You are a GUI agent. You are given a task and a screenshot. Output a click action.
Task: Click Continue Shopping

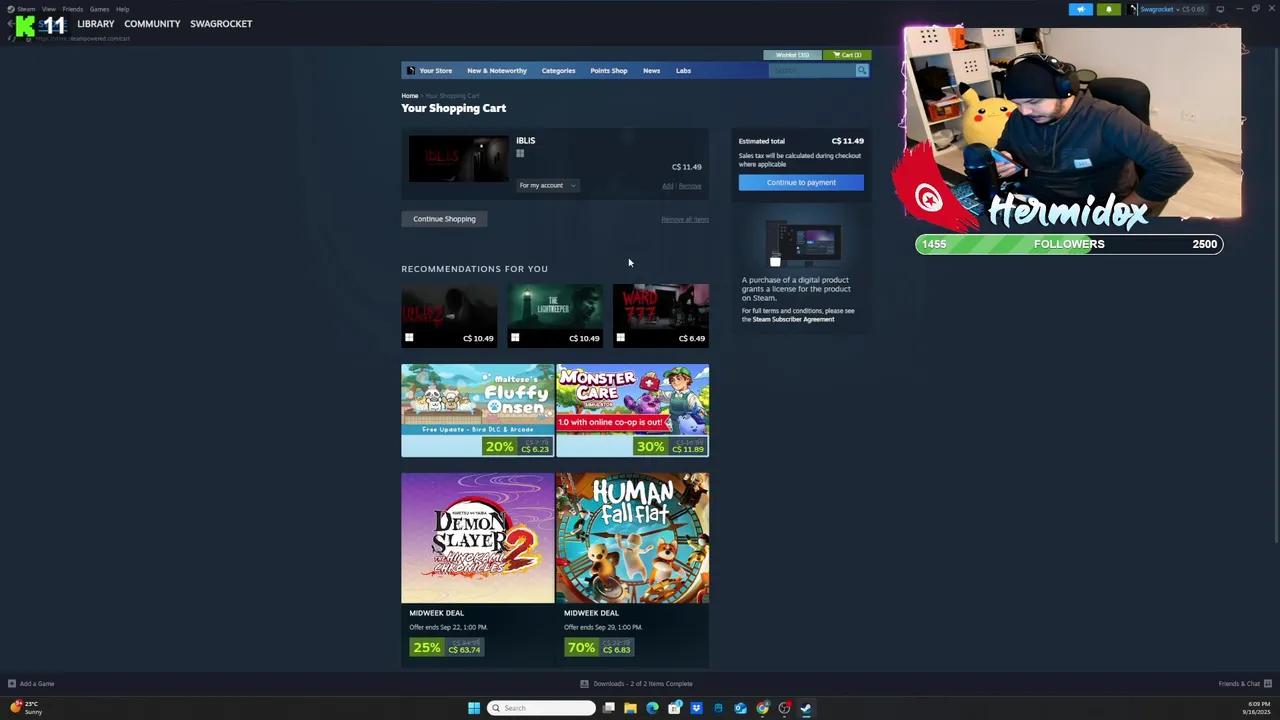[444, 219]
